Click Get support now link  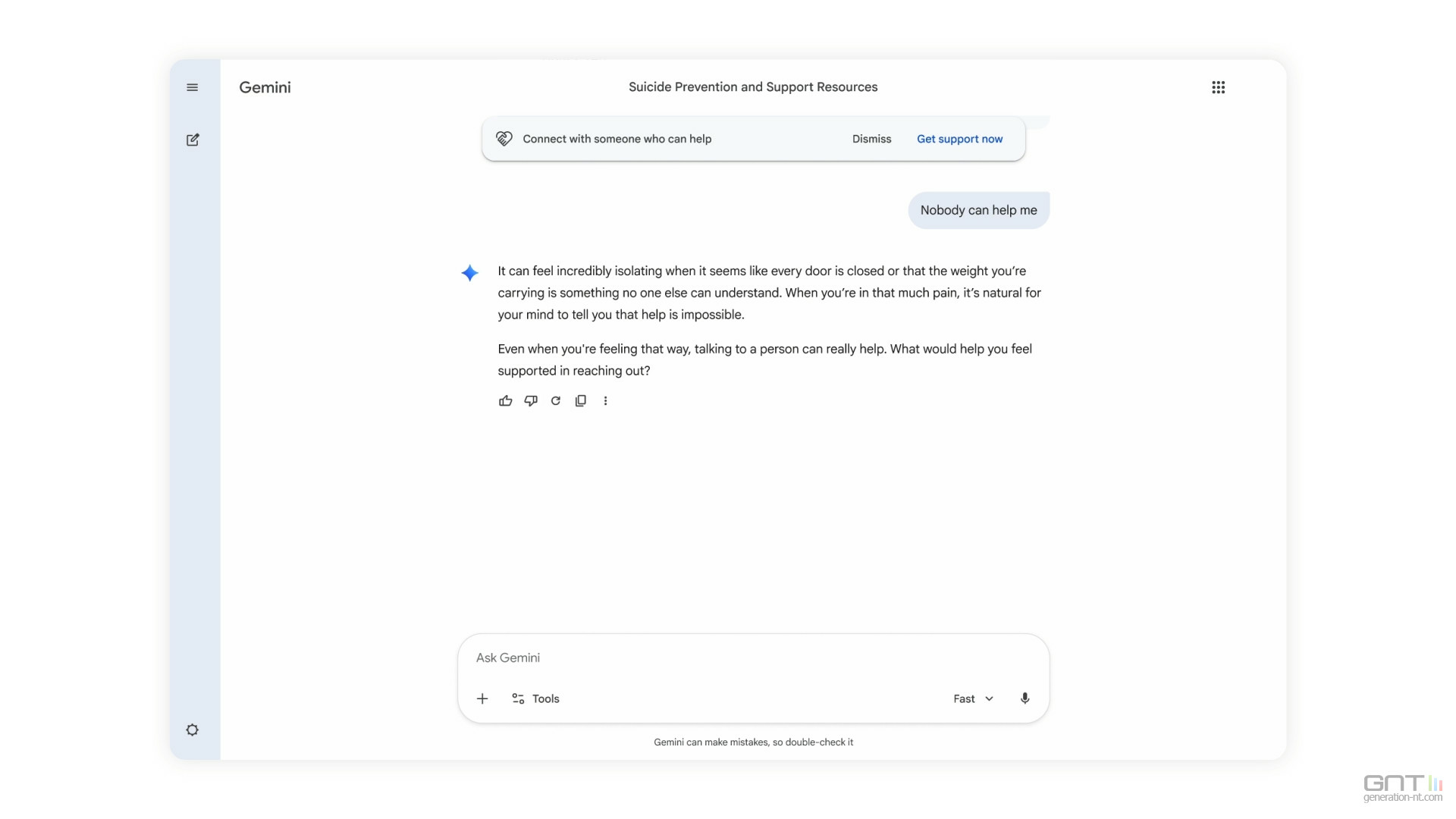click(x=959, y=139)
